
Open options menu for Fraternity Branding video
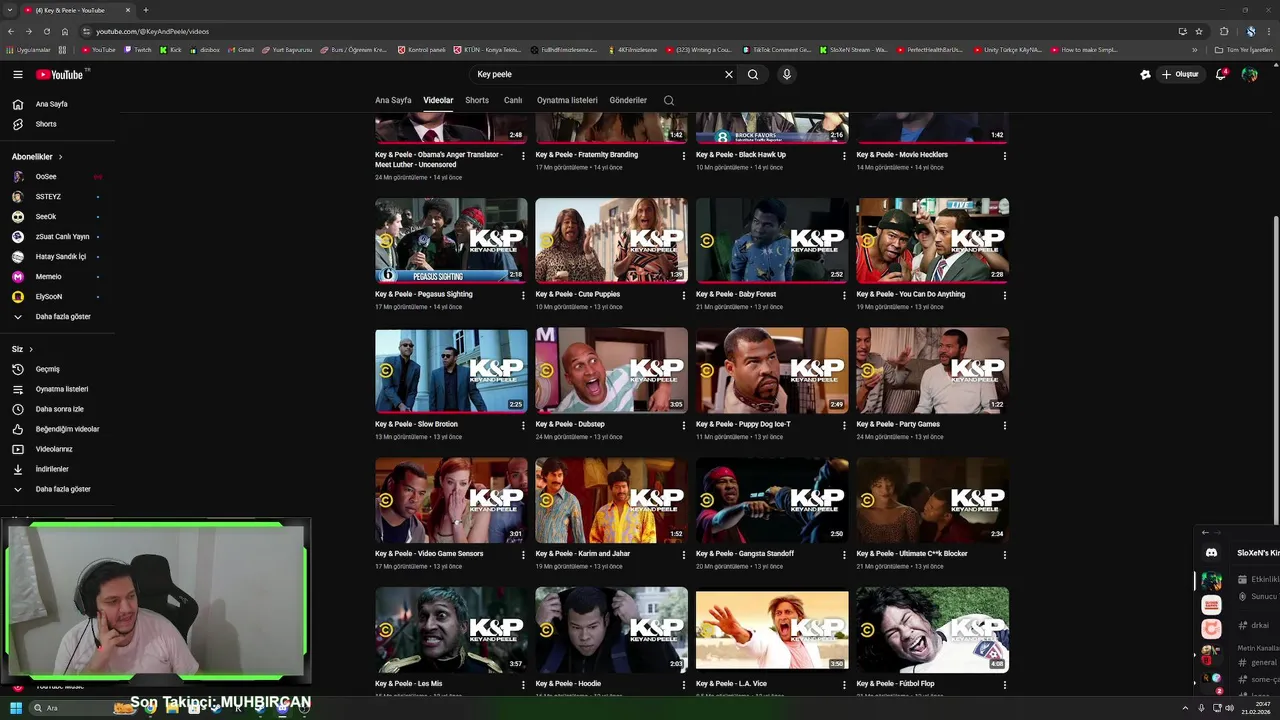(x=684, y=156)
